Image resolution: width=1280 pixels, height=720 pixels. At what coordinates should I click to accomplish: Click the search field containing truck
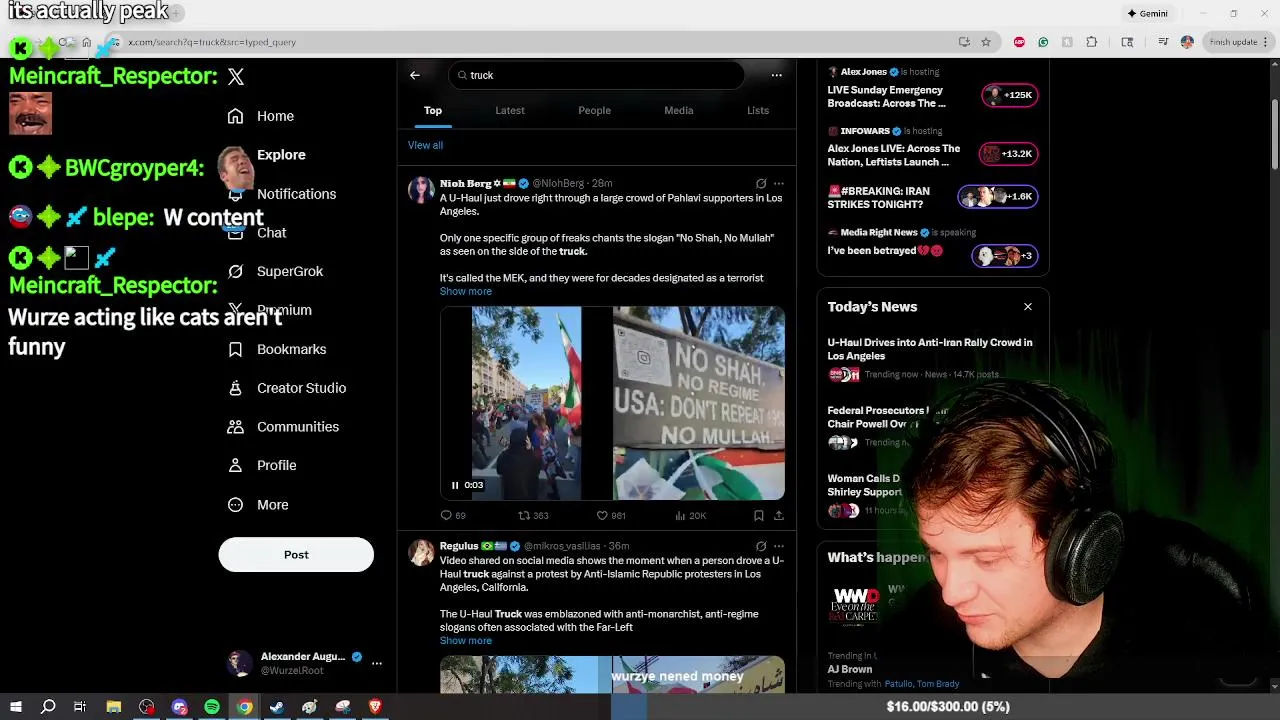tap(596, 75)
